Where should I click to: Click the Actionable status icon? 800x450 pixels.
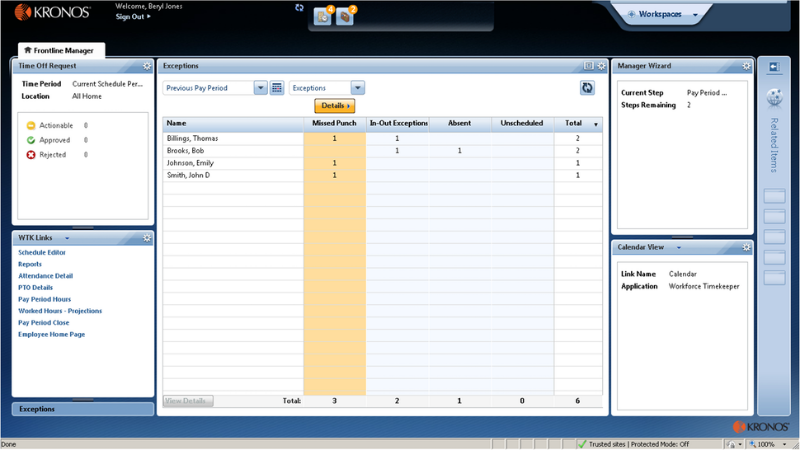point(31,126)
